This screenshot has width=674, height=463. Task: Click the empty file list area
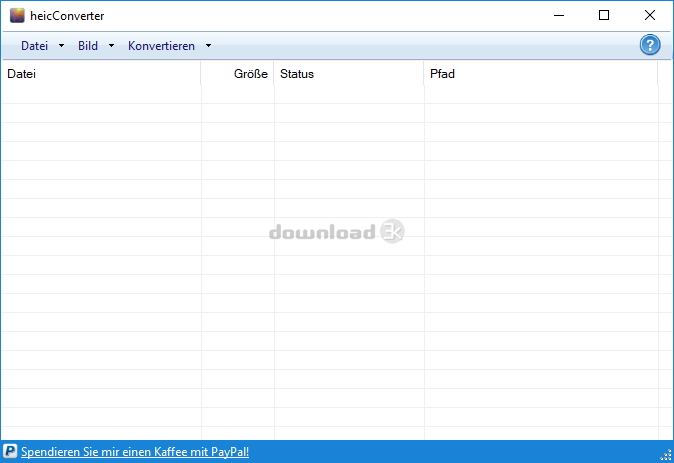click(330, 300)
